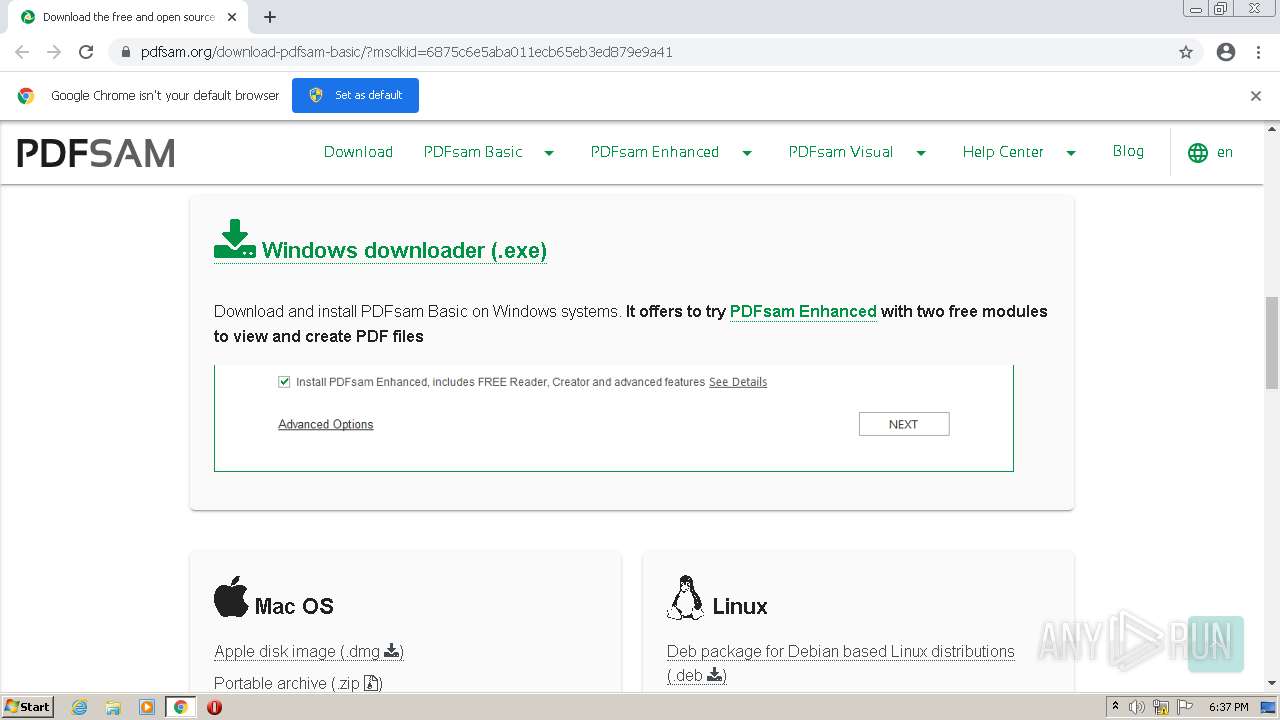Click Windows downloader (.exe) link

[x=404, y=251]
